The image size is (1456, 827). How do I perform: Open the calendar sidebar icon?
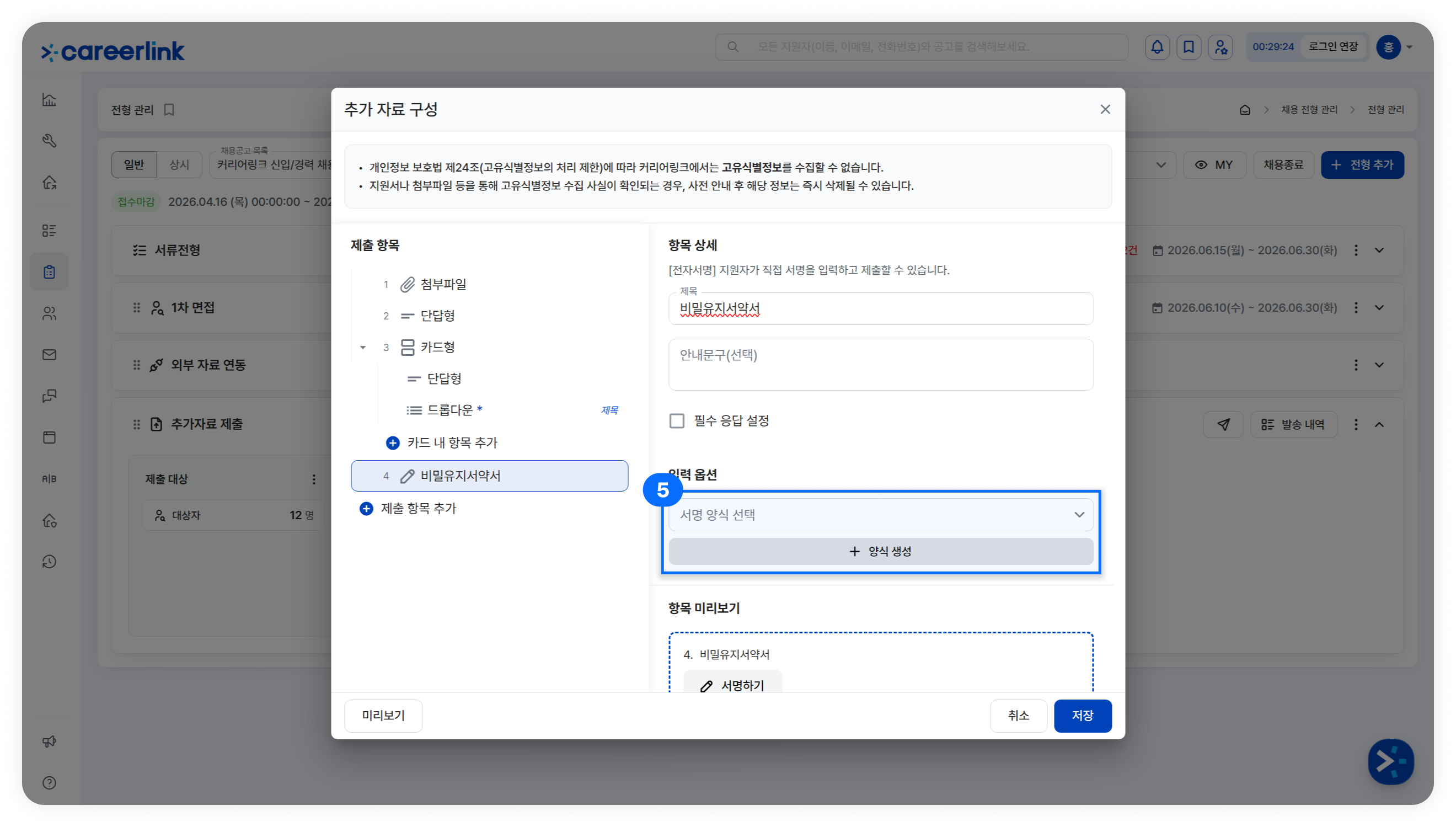tap(50, 437)
